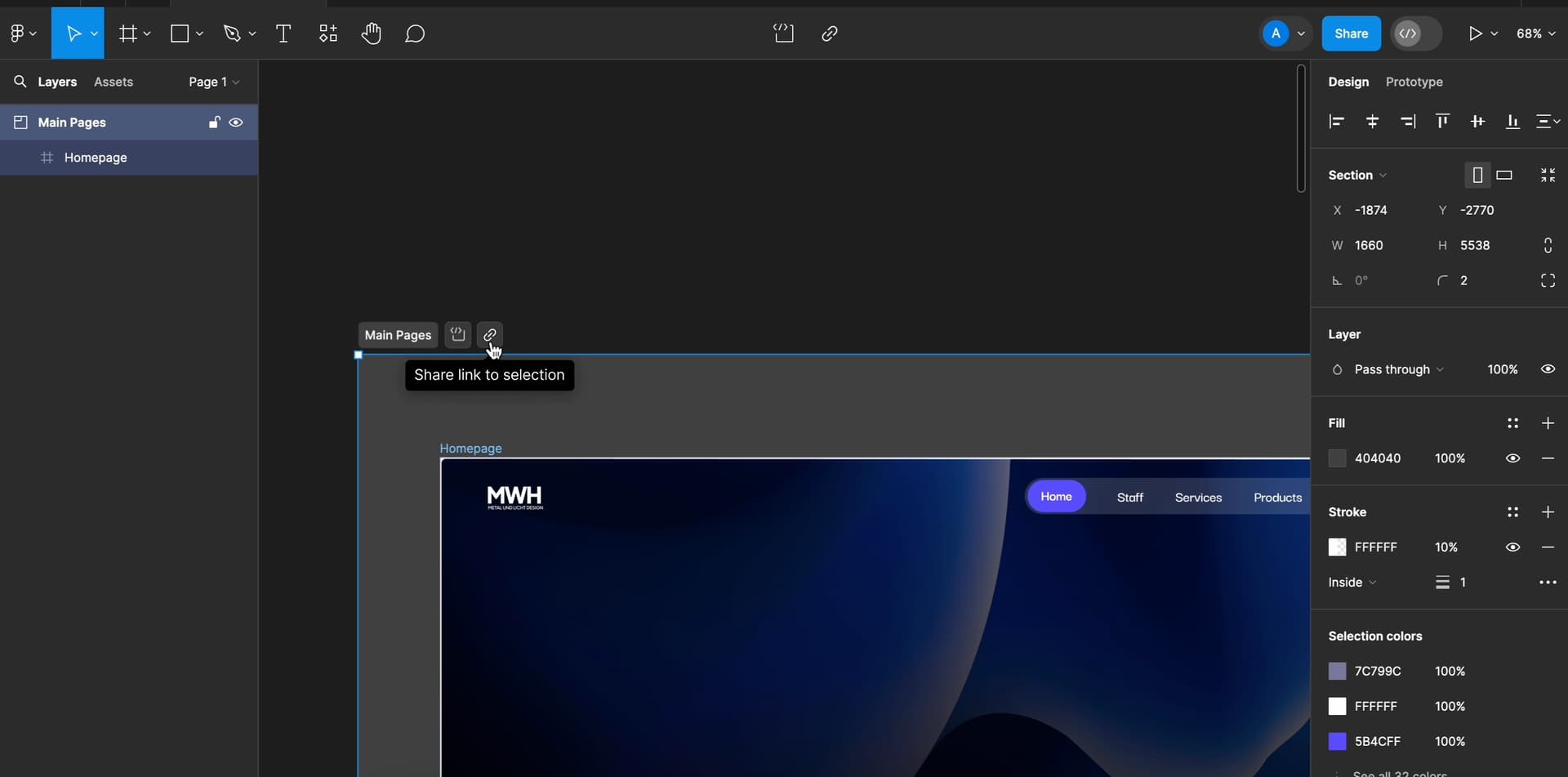The height and width of the screenshot is (777, 1568).
Task: Select Homepage layer row
Action: (129, 158)
